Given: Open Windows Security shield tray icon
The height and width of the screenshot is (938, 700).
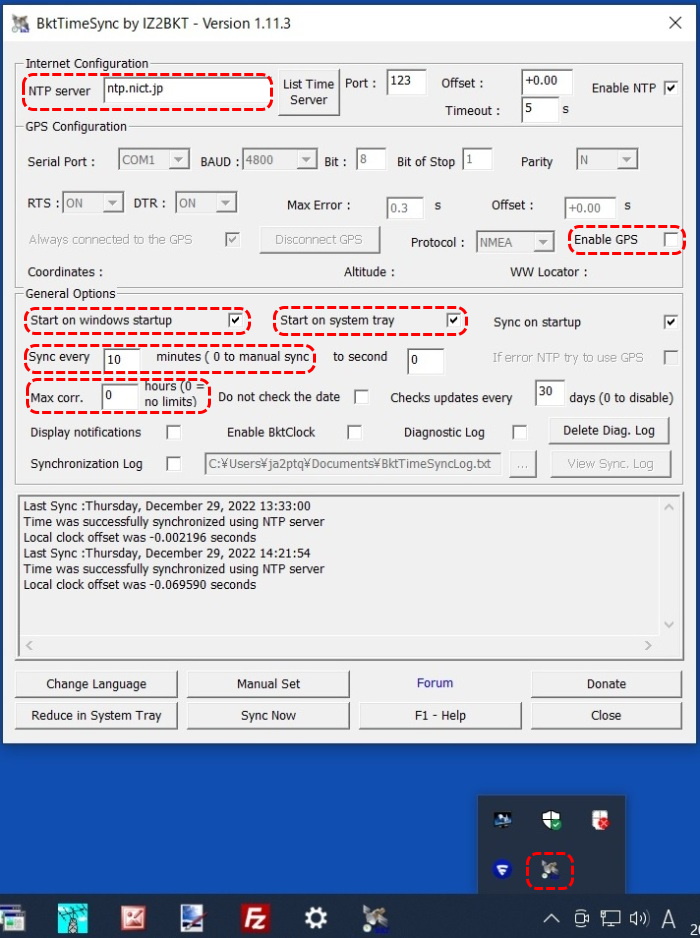Looking at the screenshot, I should coord(550,819).
